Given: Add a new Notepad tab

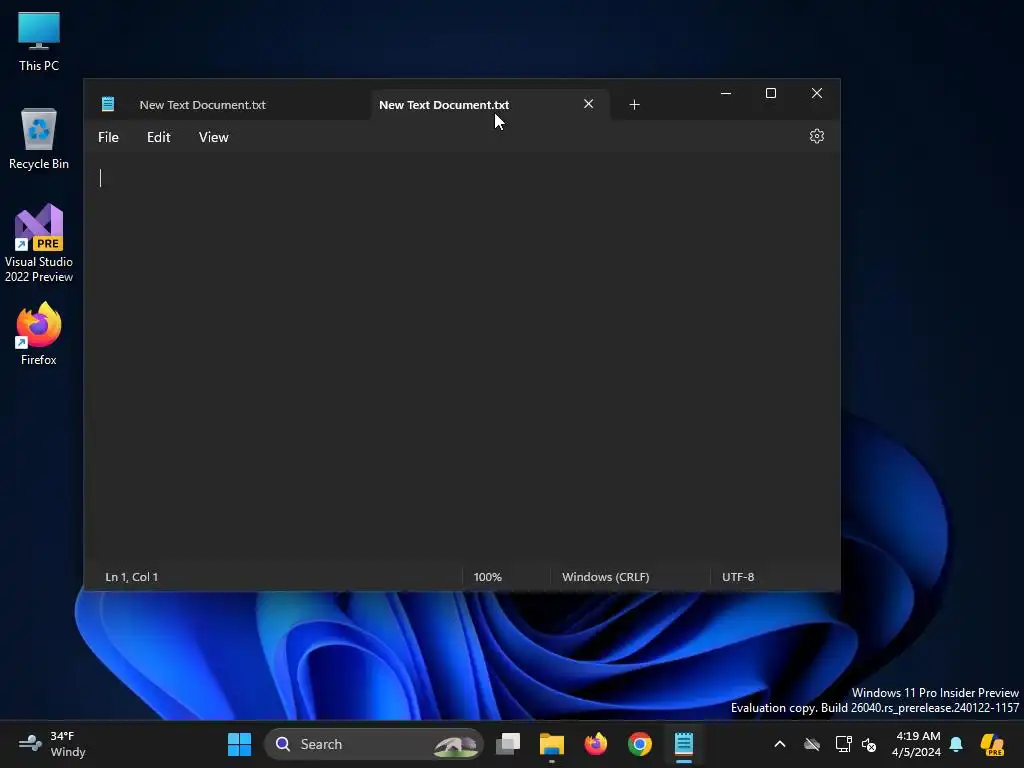Looking at the screenshot, I should pos(634,104).
